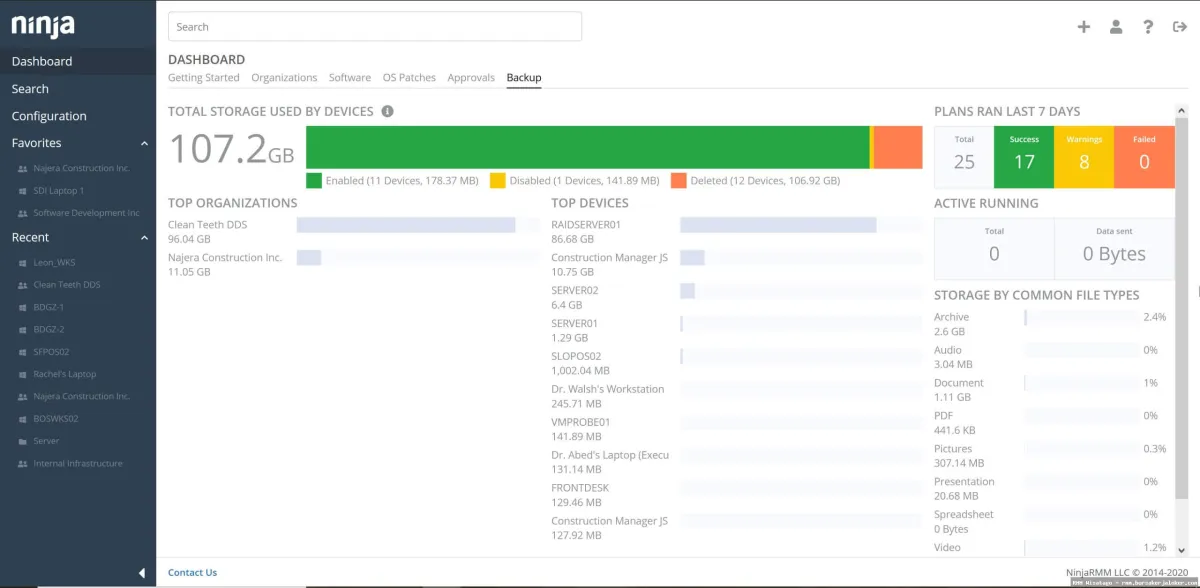
Task: Click folder icon beside Server
Action: [x=23, y=441]
